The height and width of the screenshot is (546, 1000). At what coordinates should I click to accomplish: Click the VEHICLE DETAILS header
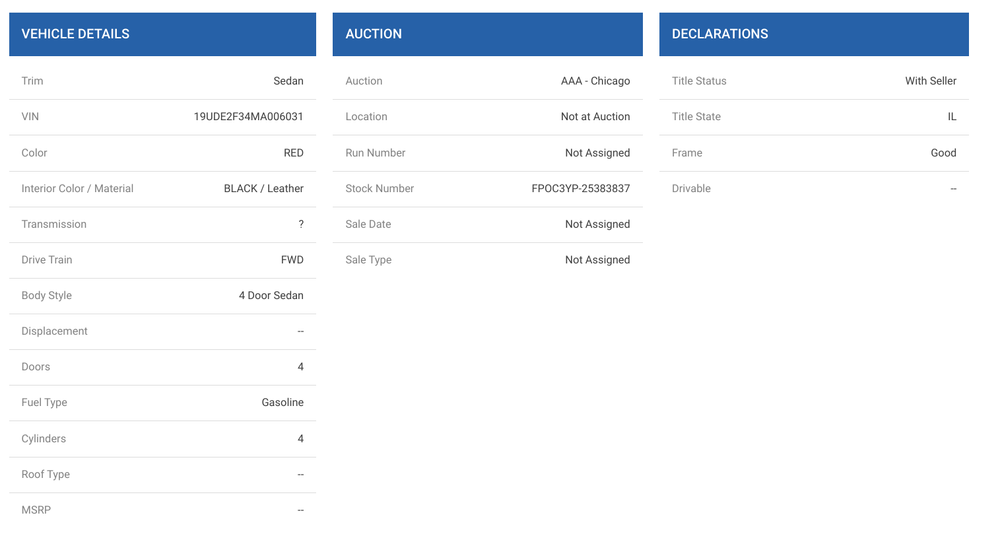coord(163,34)
